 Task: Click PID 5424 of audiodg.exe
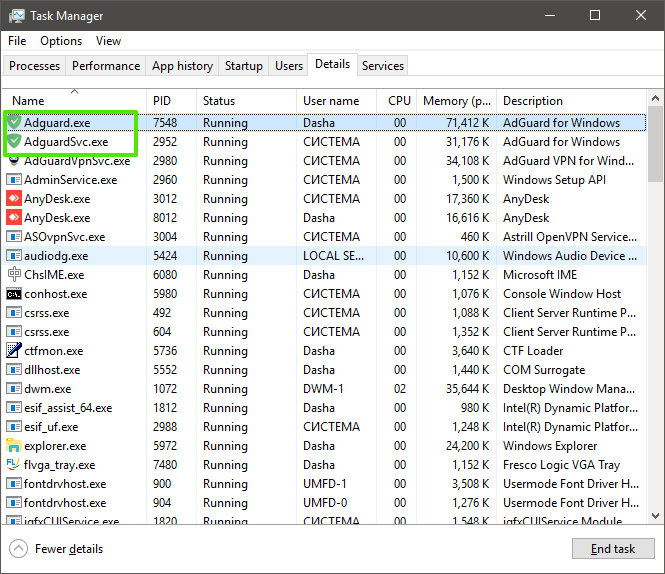pyautogui.click(x=165, y=256)
